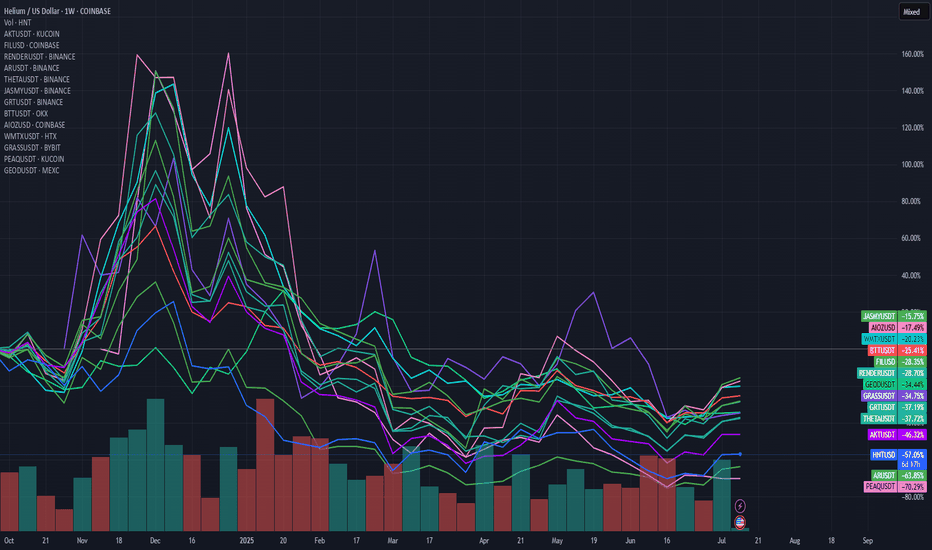Select JASMYUSDT · BINANCE legend entry
The height and width of the screenshot is (550, 932).
37,90
